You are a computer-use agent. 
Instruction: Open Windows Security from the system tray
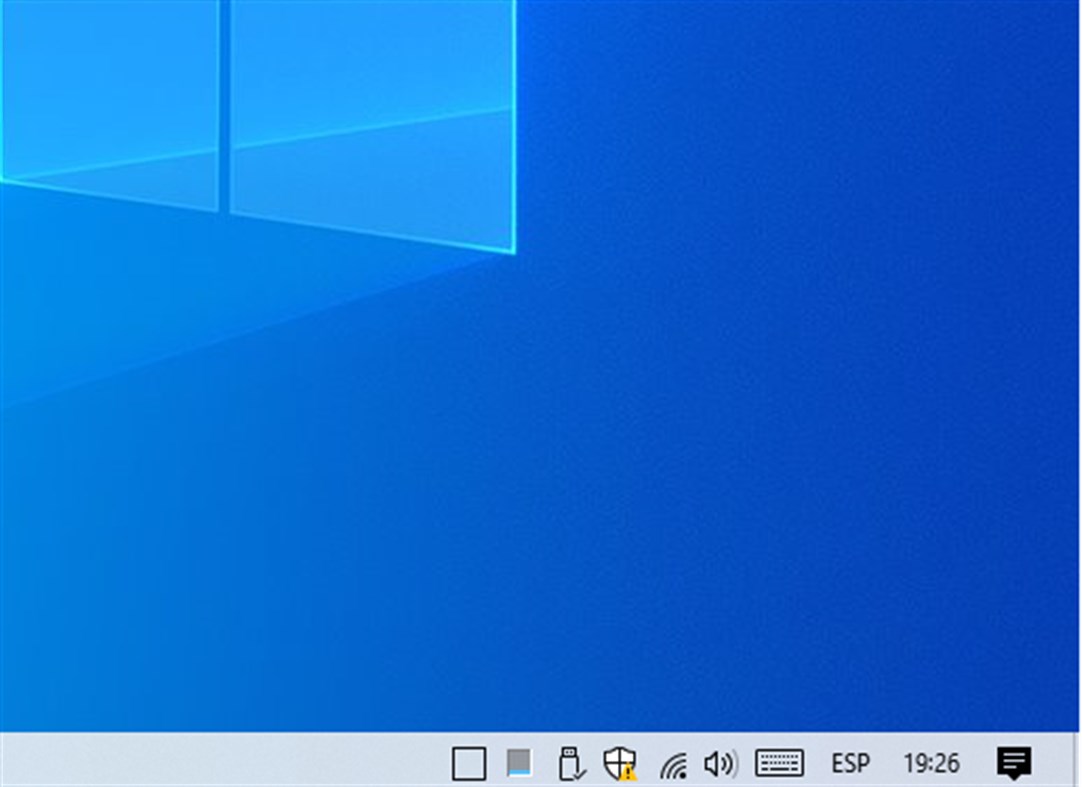618,764
